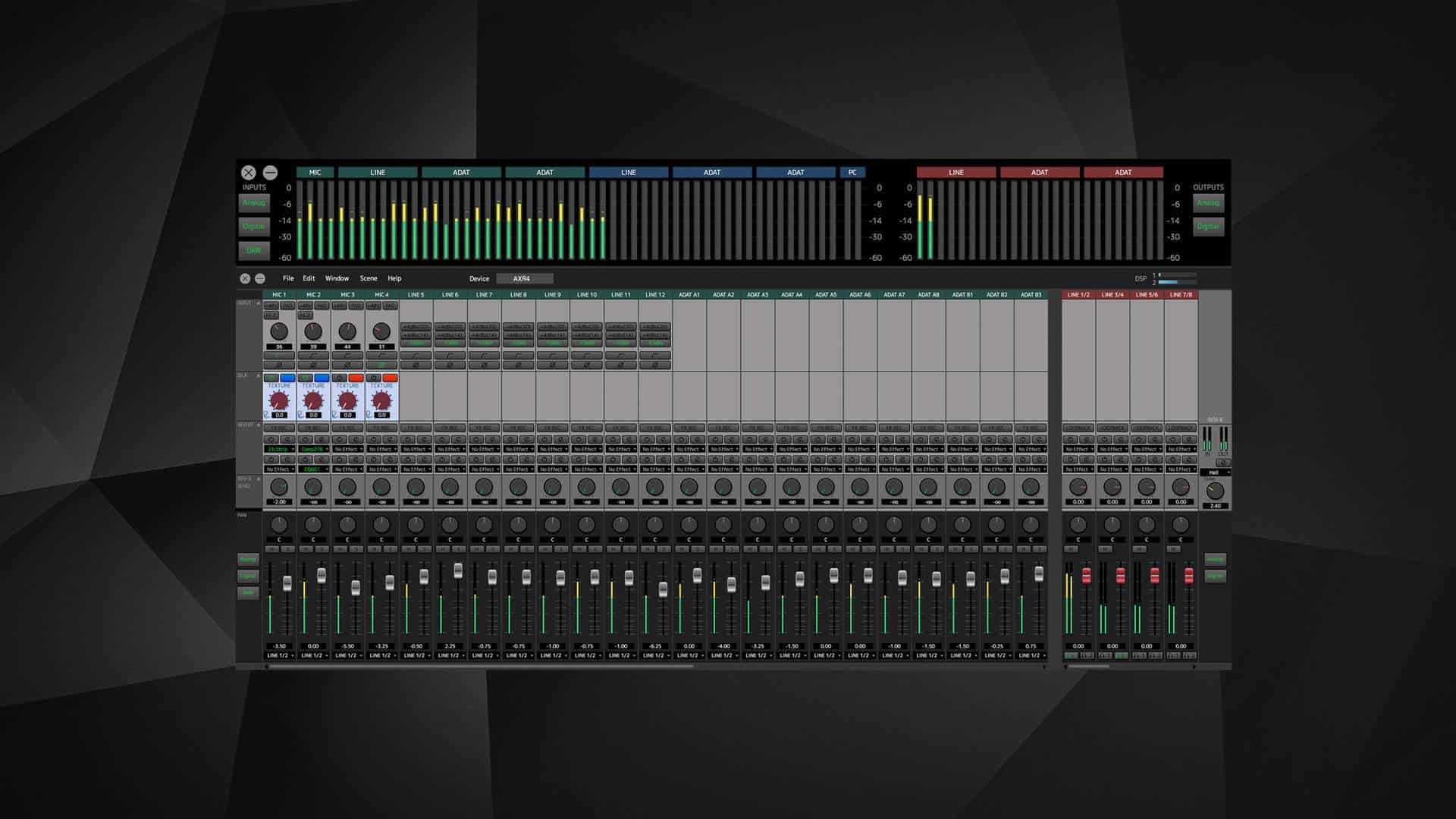Toggle the red SILK button on MIC 4
The width and height of the screenshot is (1456, 819).
click(390, 378)
